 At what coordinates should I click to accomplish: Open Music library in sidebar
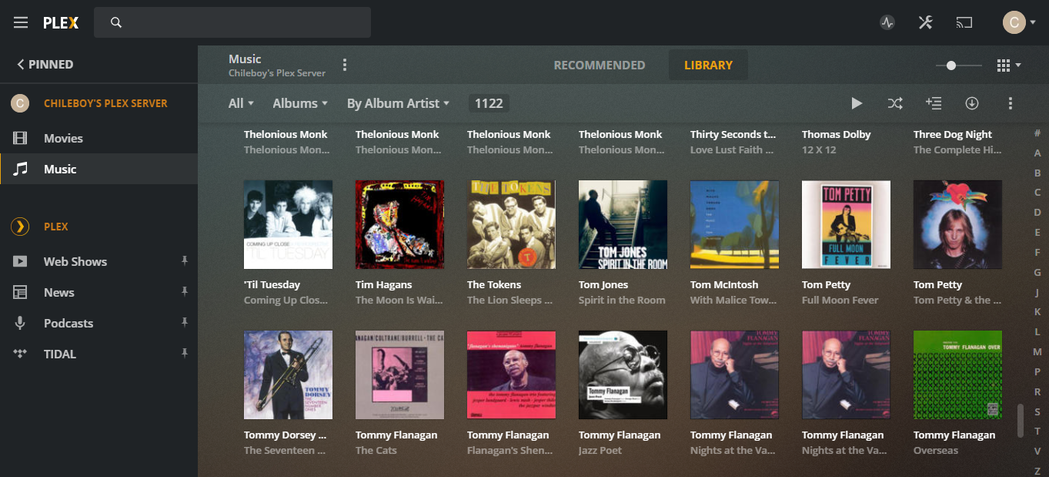99,169
